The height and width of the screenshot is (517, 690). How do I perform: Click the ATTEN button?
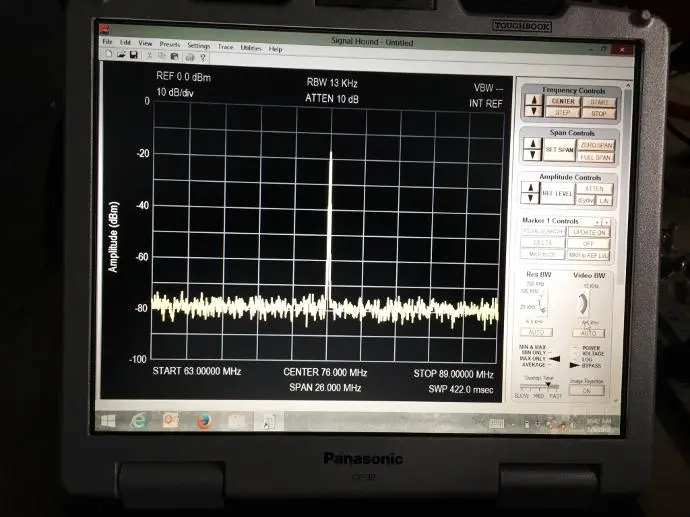point(594,189)
